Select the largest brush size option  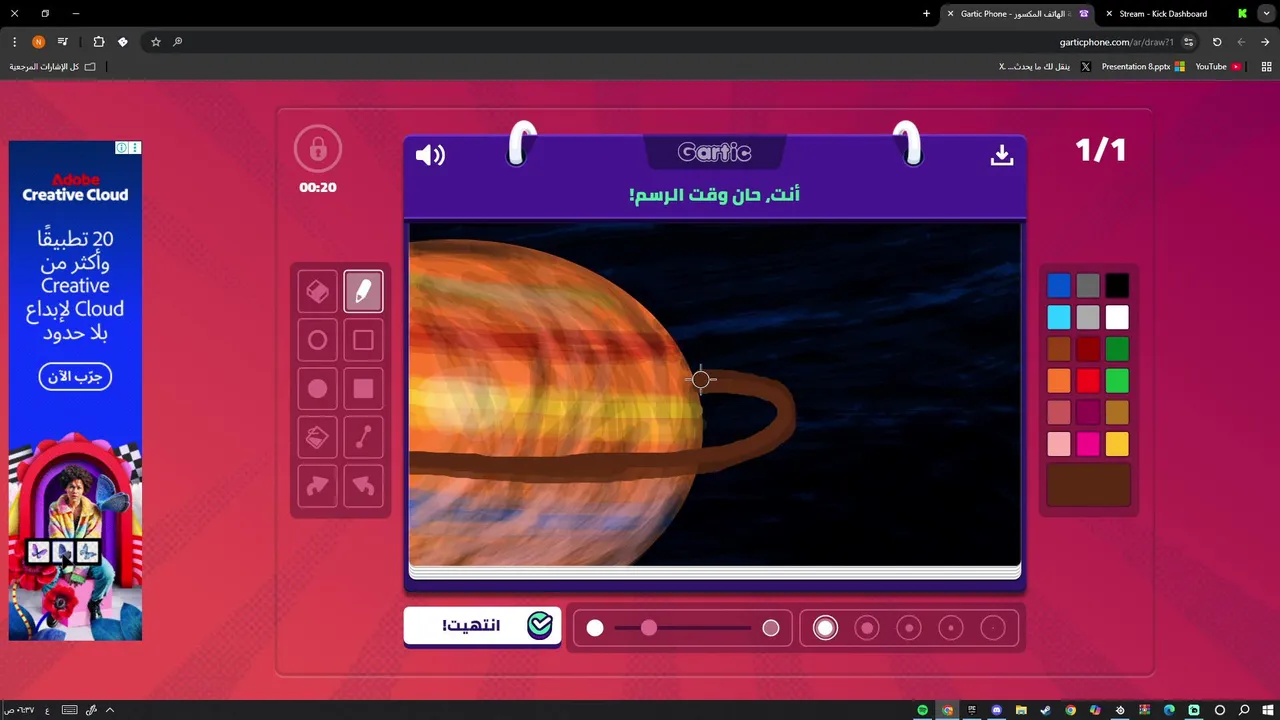pyautogui.click(x=825, y=628)
